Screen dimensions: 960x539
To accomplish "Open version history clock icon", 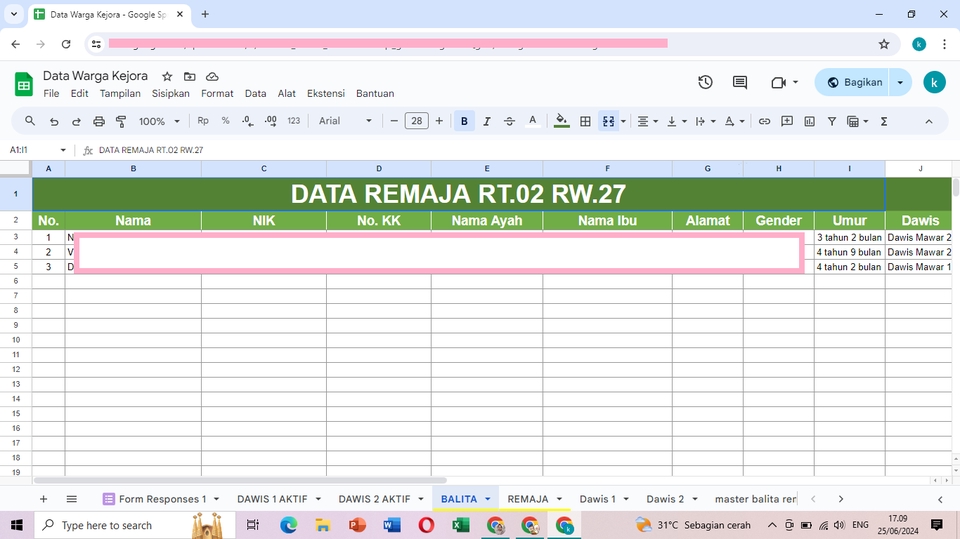I will (x=705, y=82).
